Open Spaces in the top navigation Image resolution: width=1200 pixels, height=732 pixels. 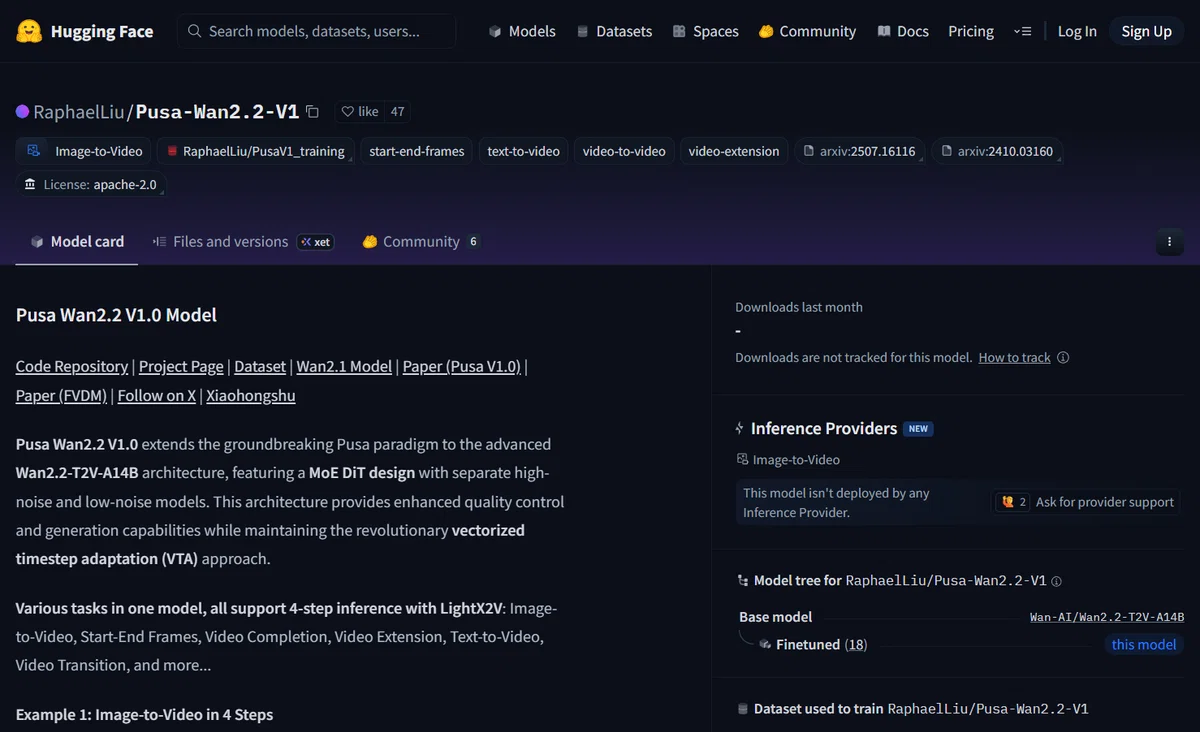pos(706,31)
